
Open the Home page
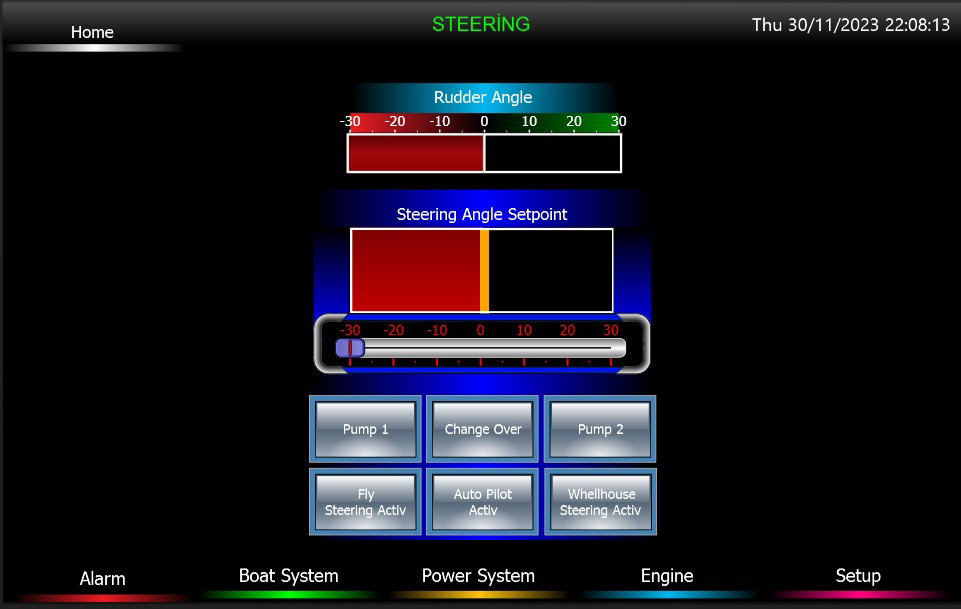click(x=92, y=32)
